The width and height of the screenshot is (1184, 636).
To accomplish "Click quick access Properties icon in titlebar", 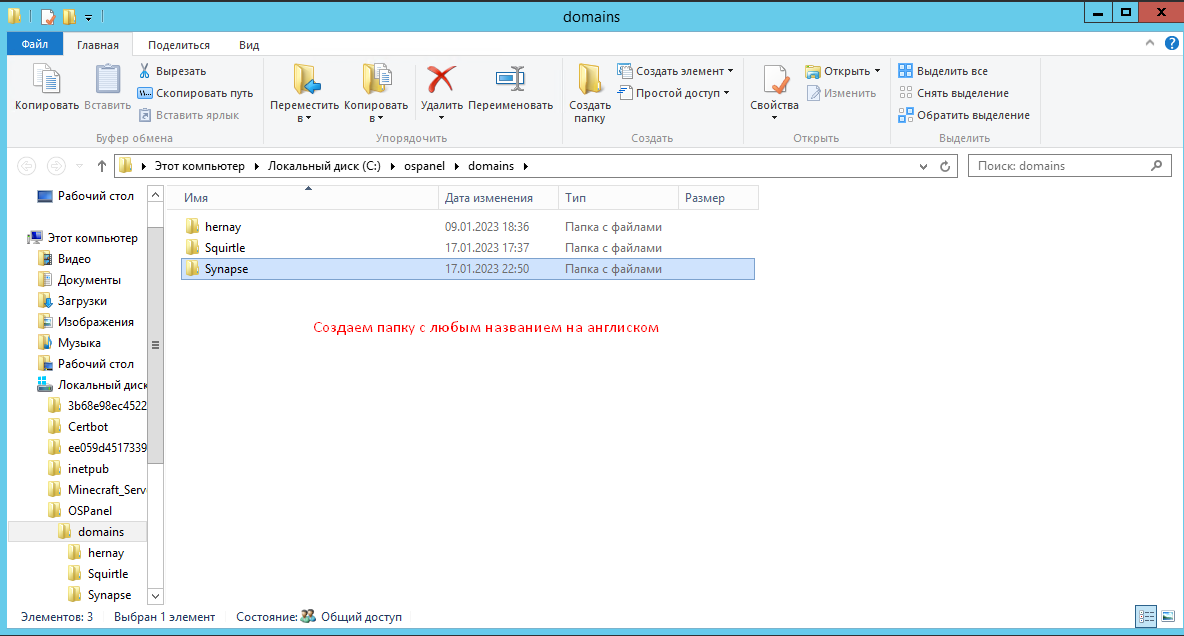I will point(48,16).
